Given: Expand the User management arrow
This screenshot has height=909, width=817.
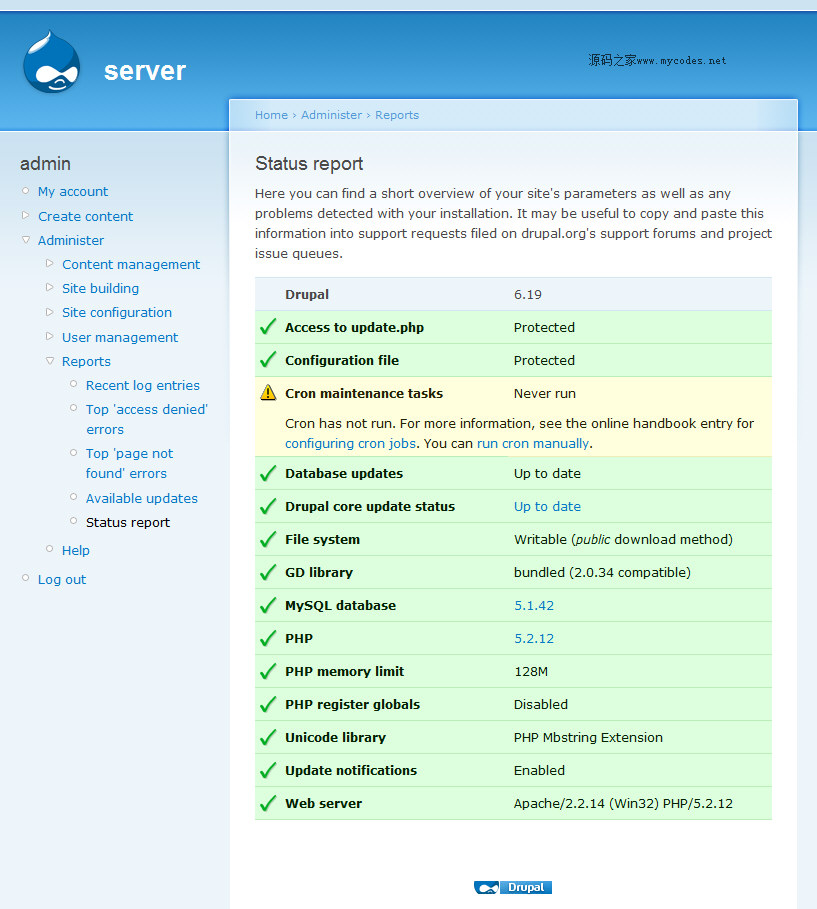Looking at the screenshot, I should 49,336.
